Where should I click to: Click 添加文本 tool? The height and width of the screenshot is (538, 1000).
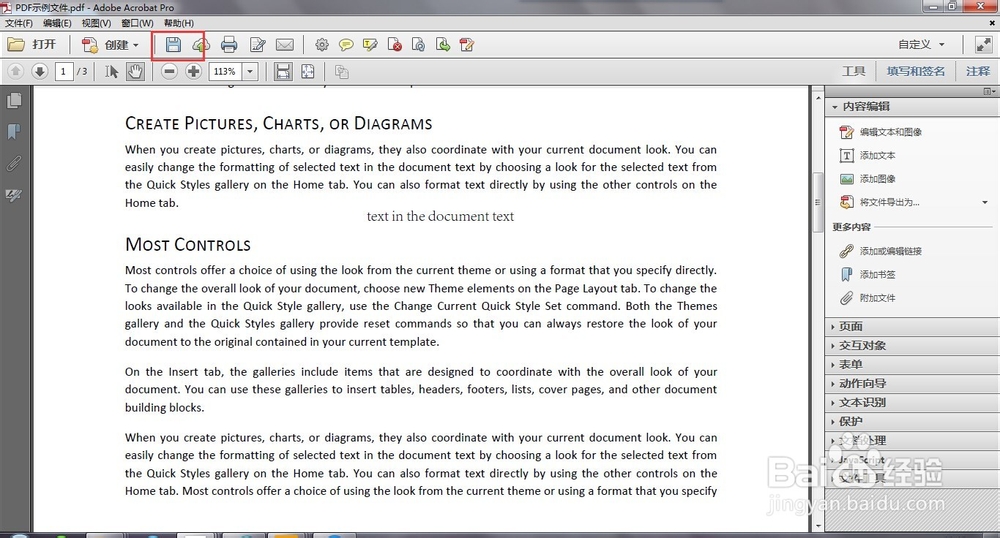[x=868, y=156]
